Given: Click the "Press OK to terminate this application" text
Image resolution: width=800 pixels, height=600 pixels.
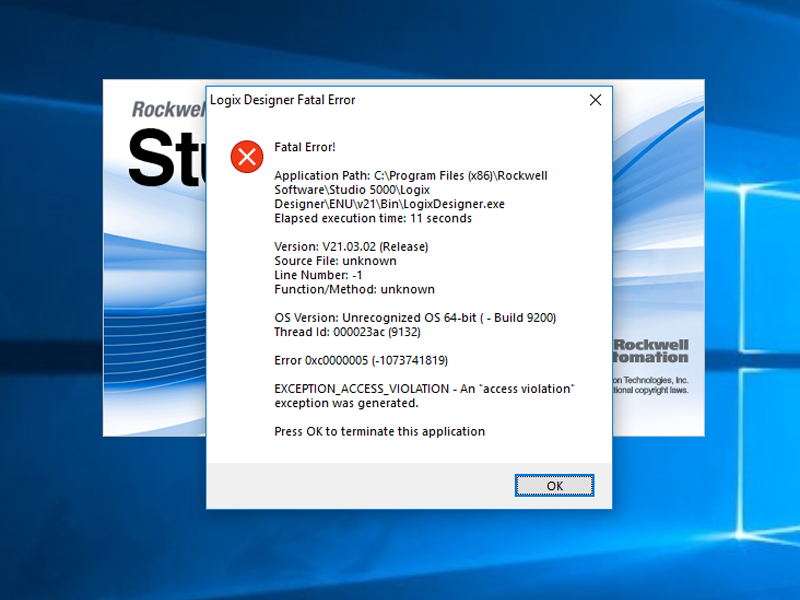Looking at the screenshot, I should (x=380, y=432).
